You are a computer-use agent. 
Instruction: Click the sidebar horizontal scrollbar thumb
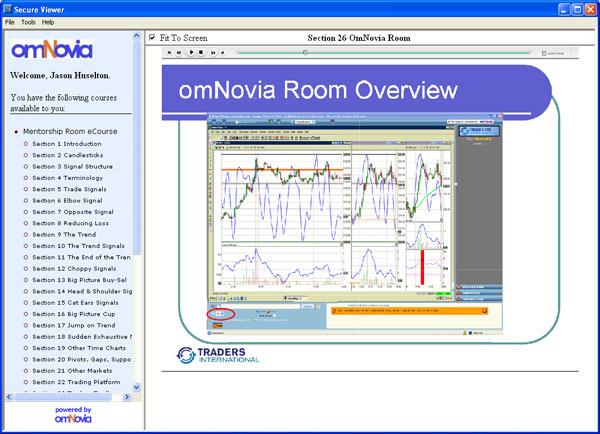(x=62, y=397)
